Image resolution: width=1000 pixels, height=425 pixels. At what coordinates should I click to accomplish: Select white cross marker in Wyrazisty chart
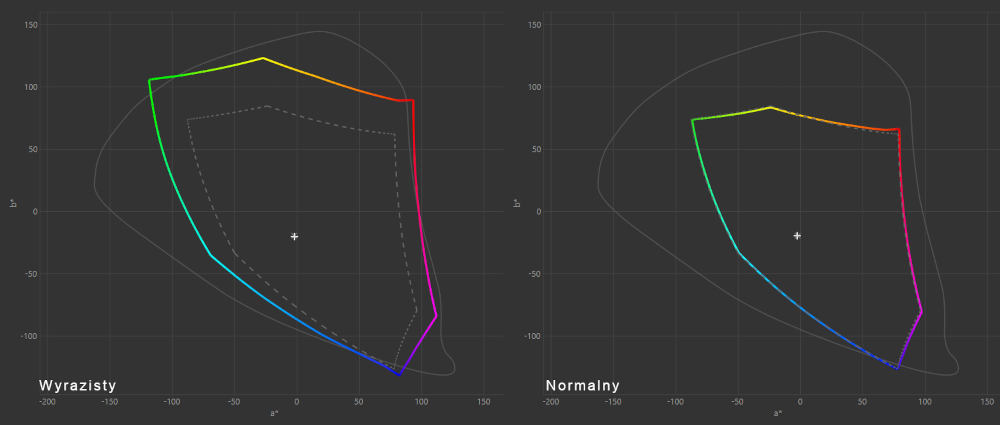coord(294,236)
